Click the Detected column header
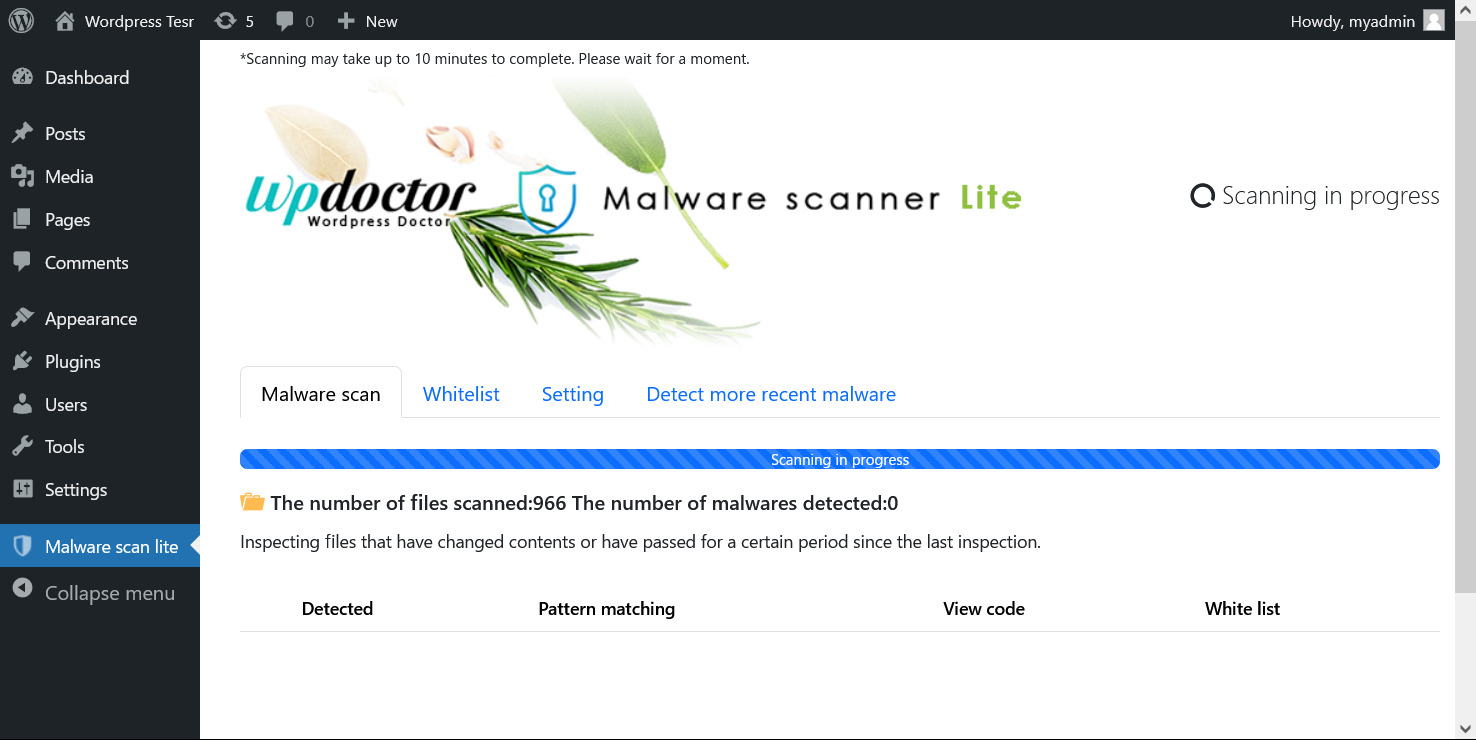Viewport: 1476px width, 740px height. pyautogui.click(x=337, y=608)
